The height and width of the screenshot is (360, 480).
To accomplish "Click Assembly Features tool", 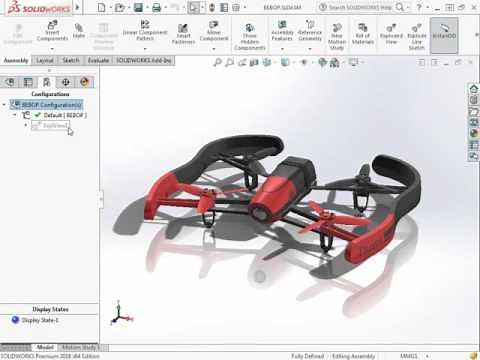I will [282, 31].
